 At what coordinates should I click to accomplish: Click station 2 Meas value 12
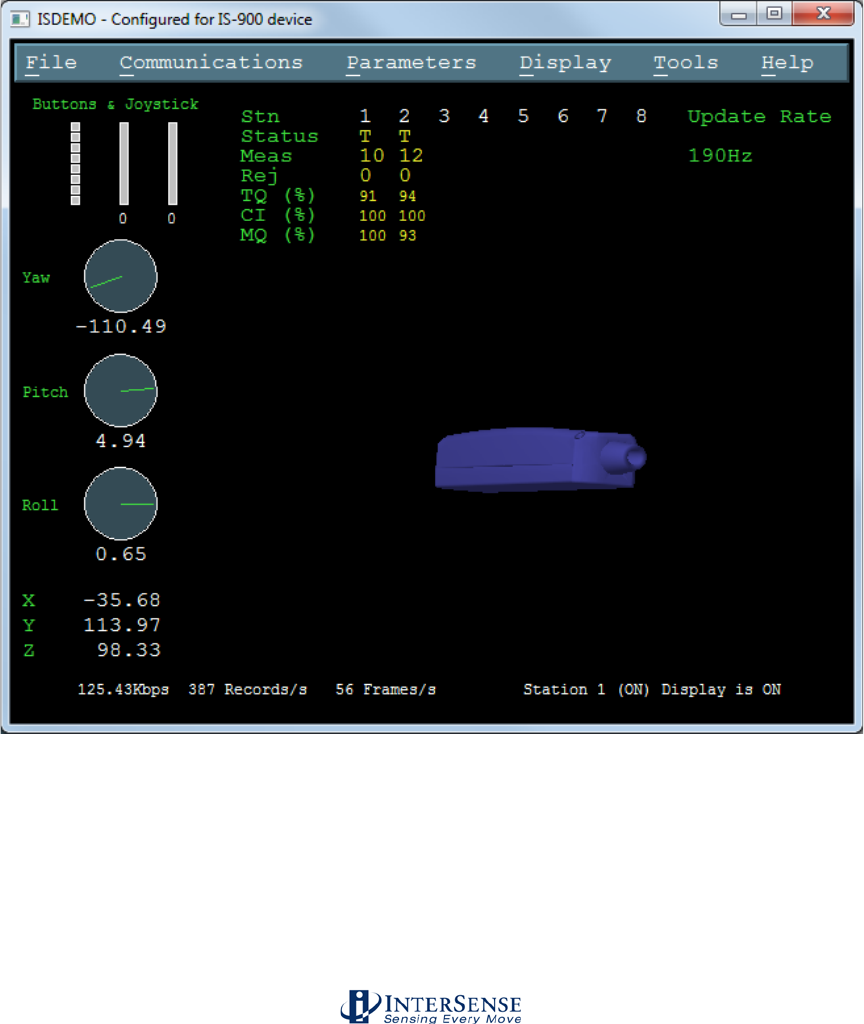(411, 155)
